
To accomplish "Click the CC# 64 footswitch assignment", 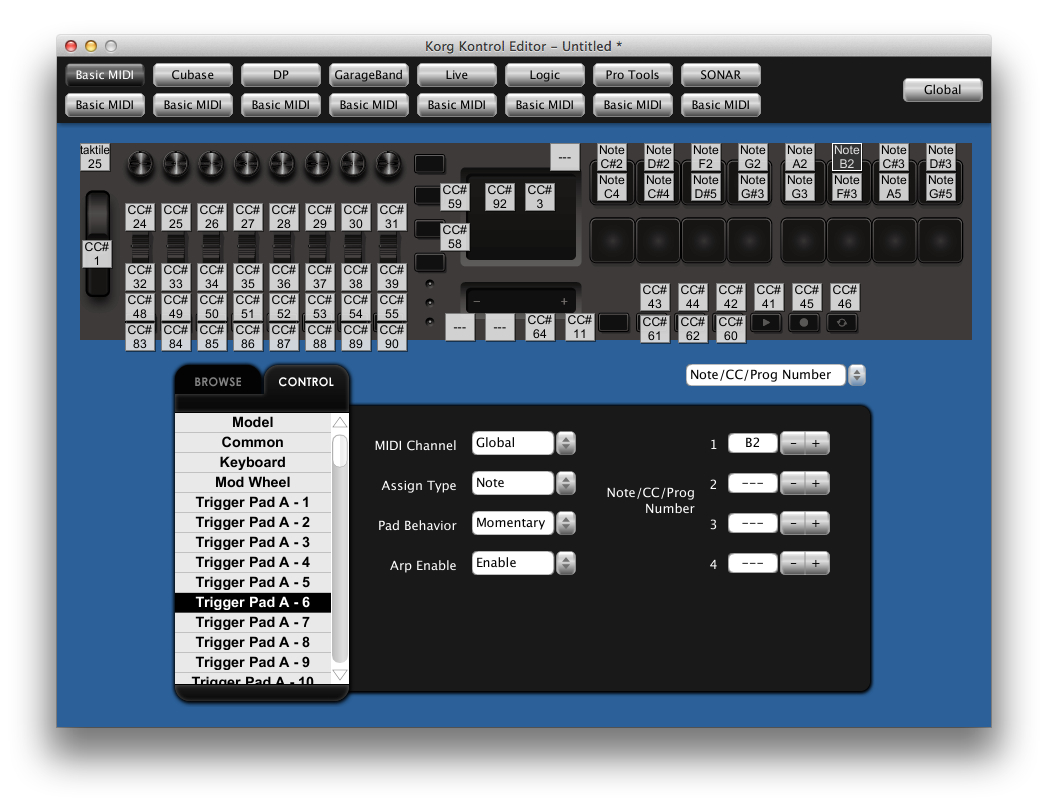I will 539,327.
